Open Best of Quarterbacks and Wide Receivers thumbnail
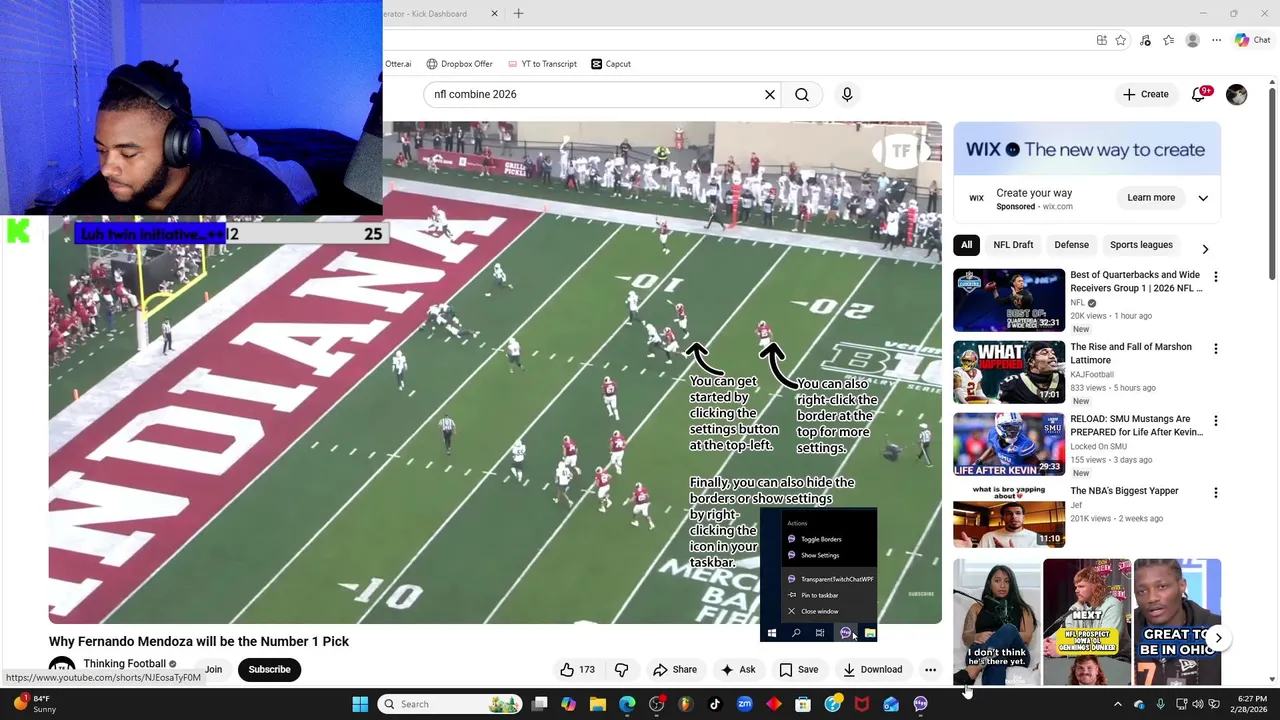The height and width of the screenshot is (720, 1280). (1009, 300)
